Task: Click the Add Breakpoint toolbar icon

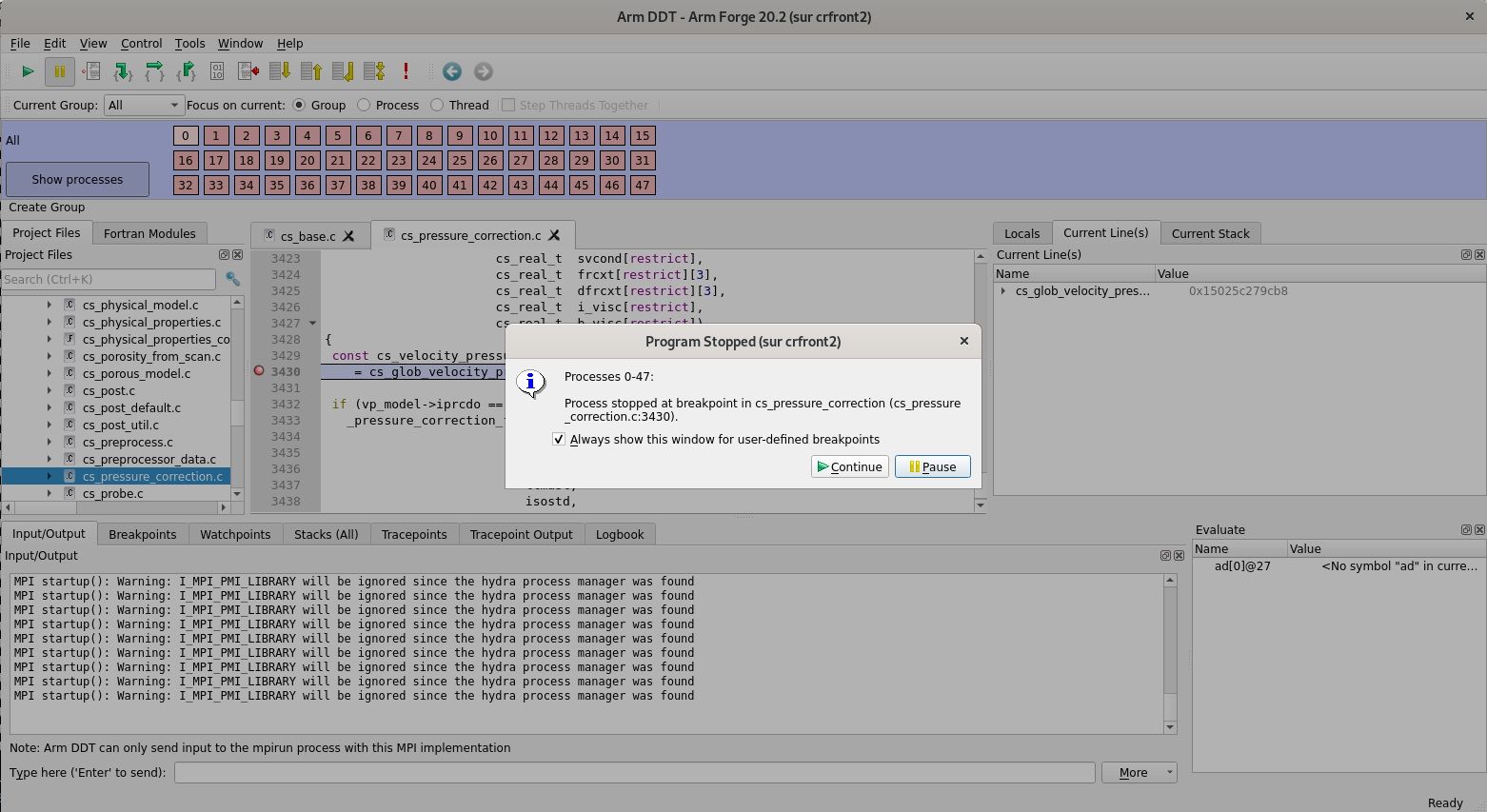Action: click(91, 71)
